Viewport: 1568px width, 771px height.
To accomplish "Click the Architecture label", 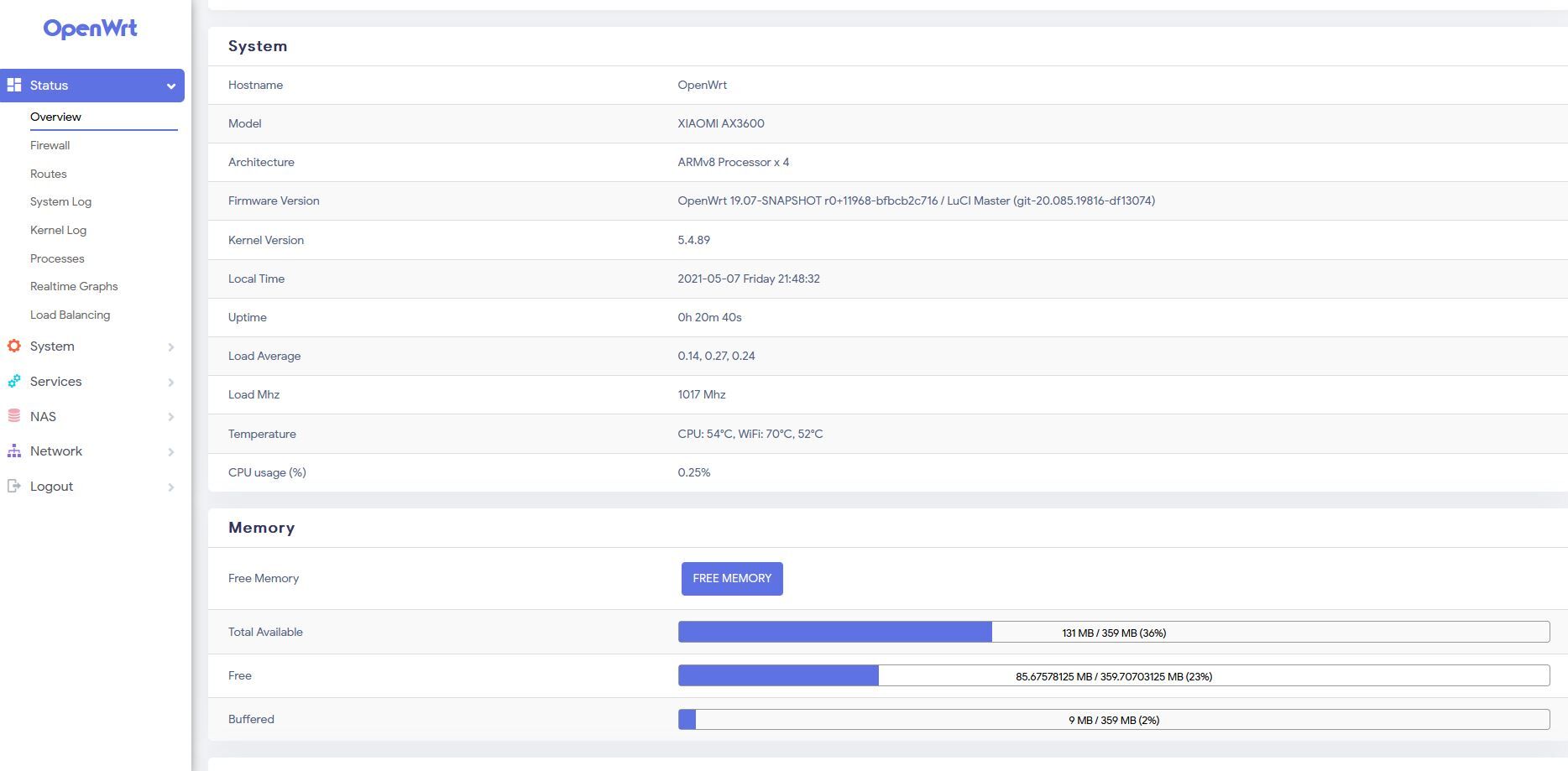I will (x=261, y=162).
